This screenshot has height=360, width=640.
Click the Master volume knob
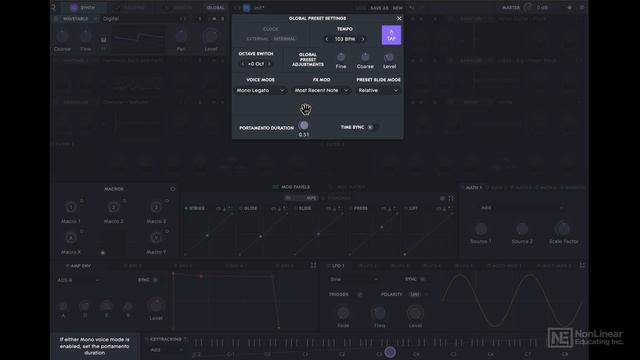pos(528,7)
